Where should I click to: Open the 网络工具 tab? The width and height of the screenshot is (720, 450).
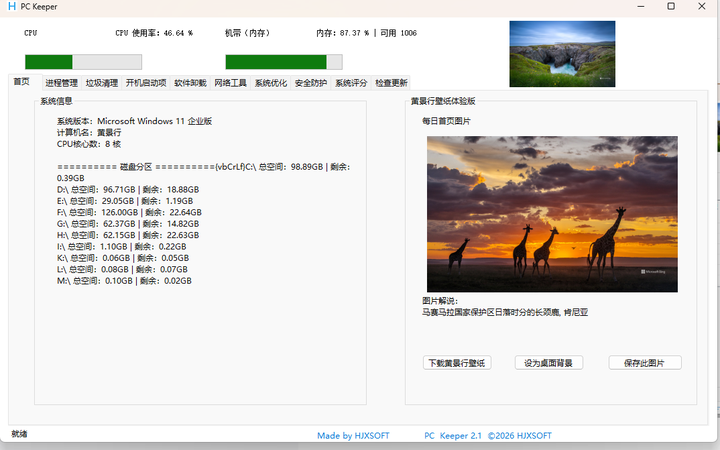coord(231,83)
